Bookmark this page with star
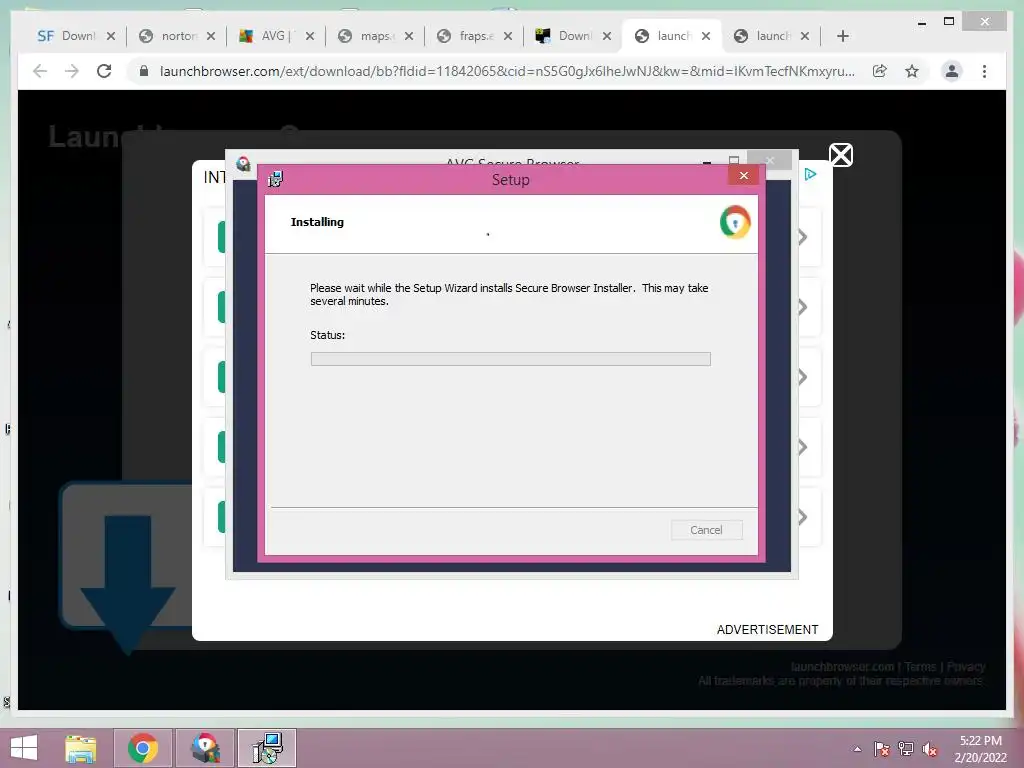Image resolution: width=1024 pixels, height=768 pixels. click(912, 71)
